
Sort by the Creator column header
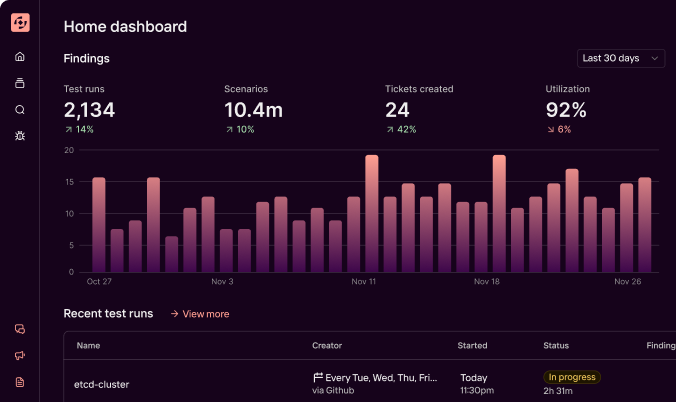[327, 345]
